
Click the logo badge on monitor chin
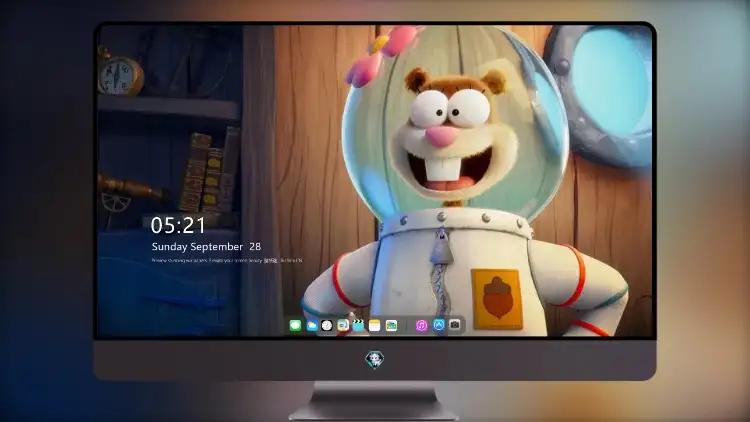(374, 359)
